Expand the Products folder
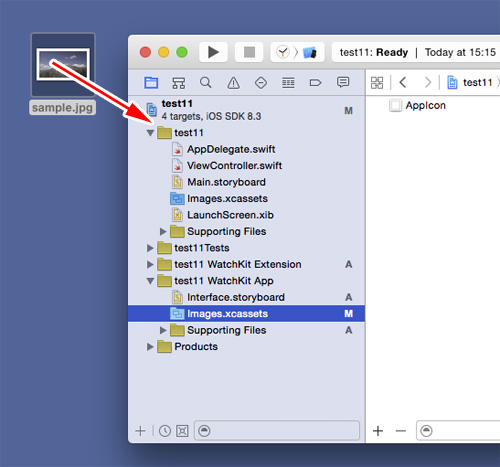Image resolution: width=500 pixels, height=467 pixels. [150, 347]
